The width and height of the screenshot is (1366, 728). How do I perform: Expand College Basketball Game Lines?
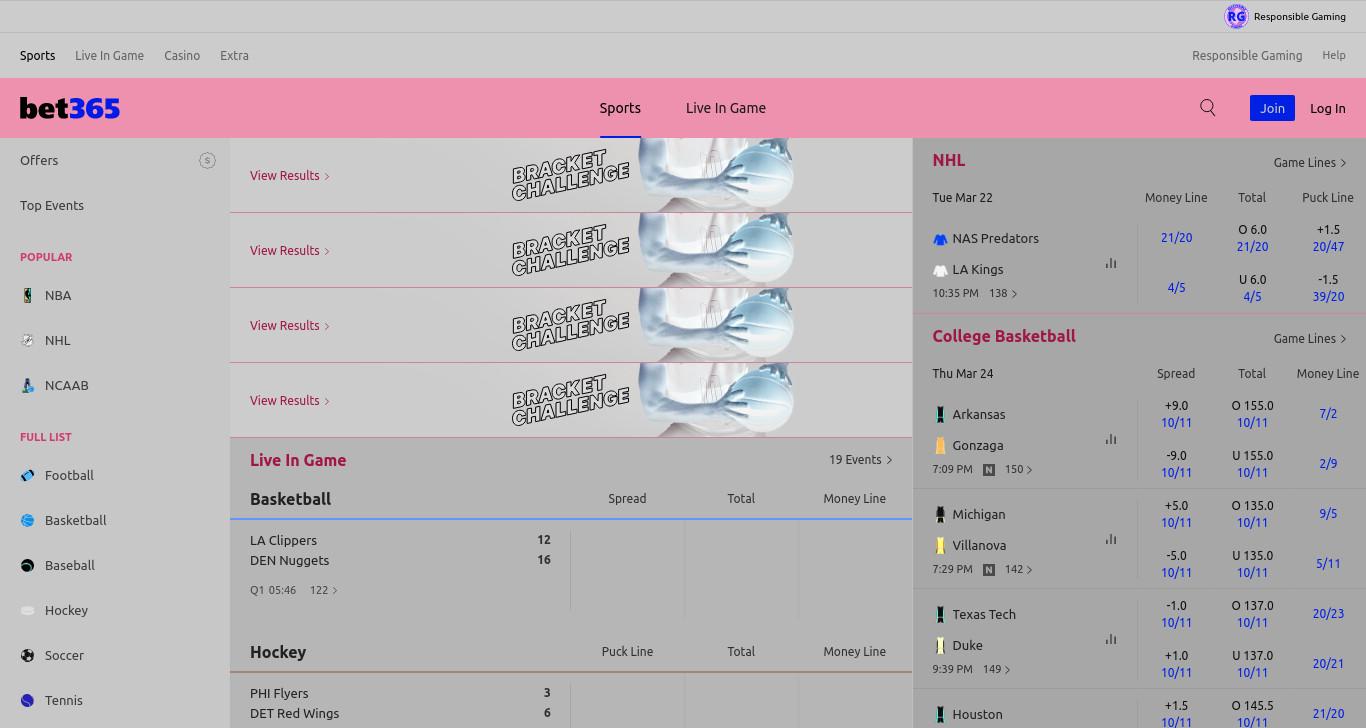tap(1310, 338)
